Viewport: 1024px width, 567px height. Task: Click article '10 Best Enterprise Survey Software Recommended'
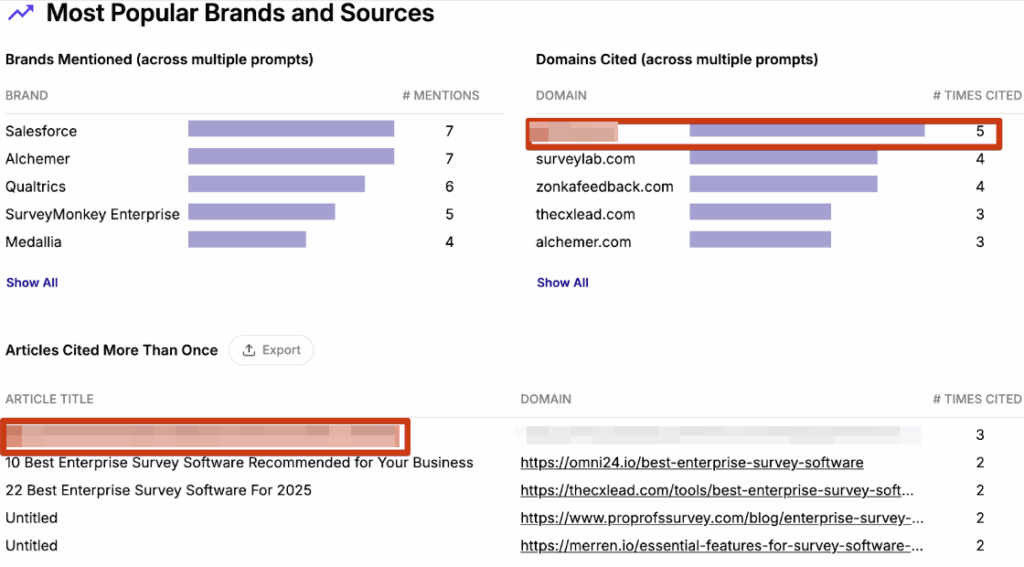coord(239,462)
